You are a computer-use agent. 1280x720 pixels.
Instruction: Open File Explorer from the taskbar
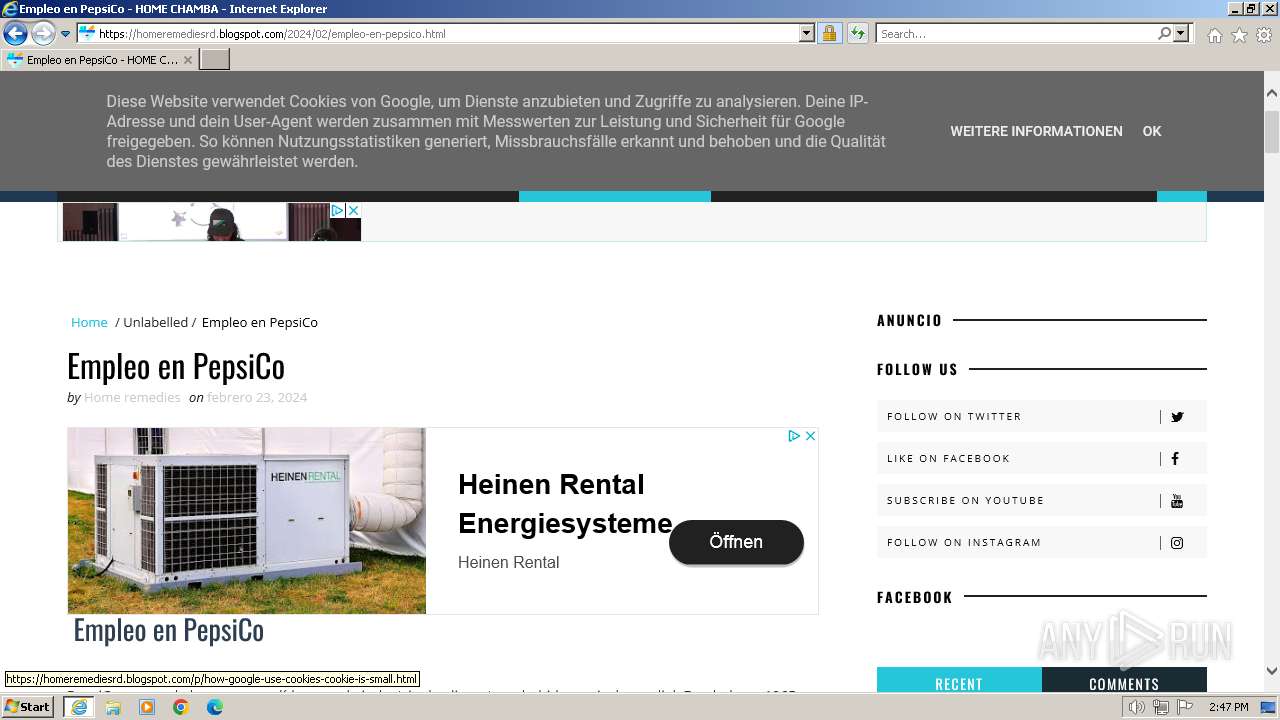[x=113, y=707]
